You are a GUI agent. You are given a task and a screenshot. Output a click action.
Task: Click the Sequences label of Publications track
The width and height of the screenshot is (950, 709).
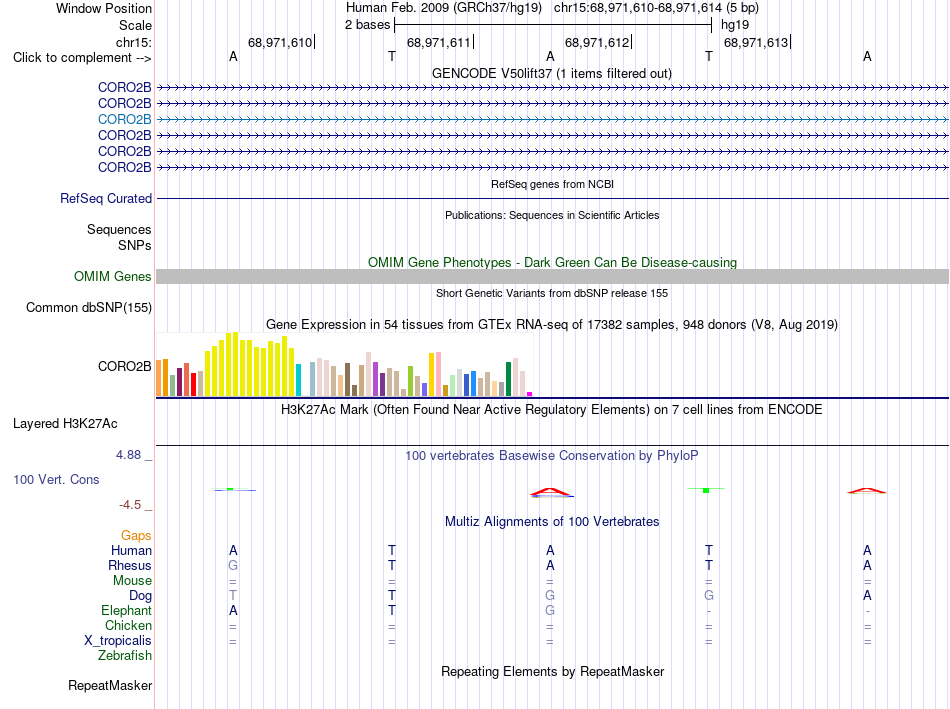[119, 229]
